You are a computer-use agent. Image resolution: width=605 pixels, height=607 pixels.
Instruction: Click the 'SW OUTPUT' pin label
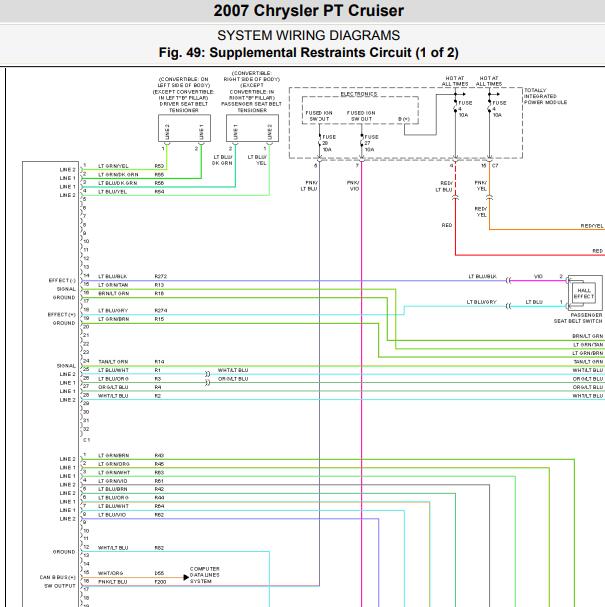coord(60,586)
